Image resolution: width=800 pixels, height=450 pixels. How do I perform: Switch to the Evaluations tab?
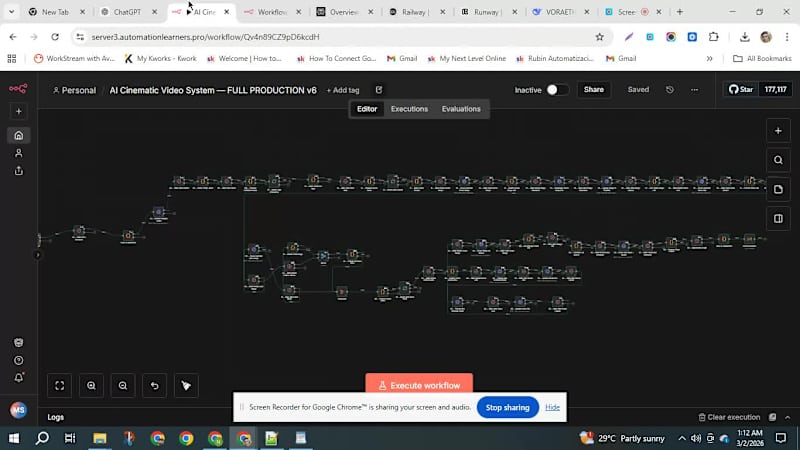coord(461,109)
